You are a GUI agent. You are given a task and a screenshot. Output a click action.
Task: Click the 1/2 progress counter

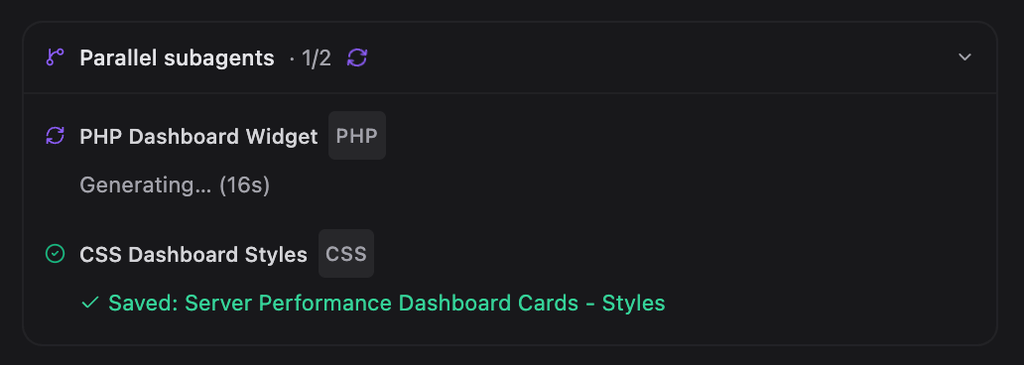click(317, 58)
